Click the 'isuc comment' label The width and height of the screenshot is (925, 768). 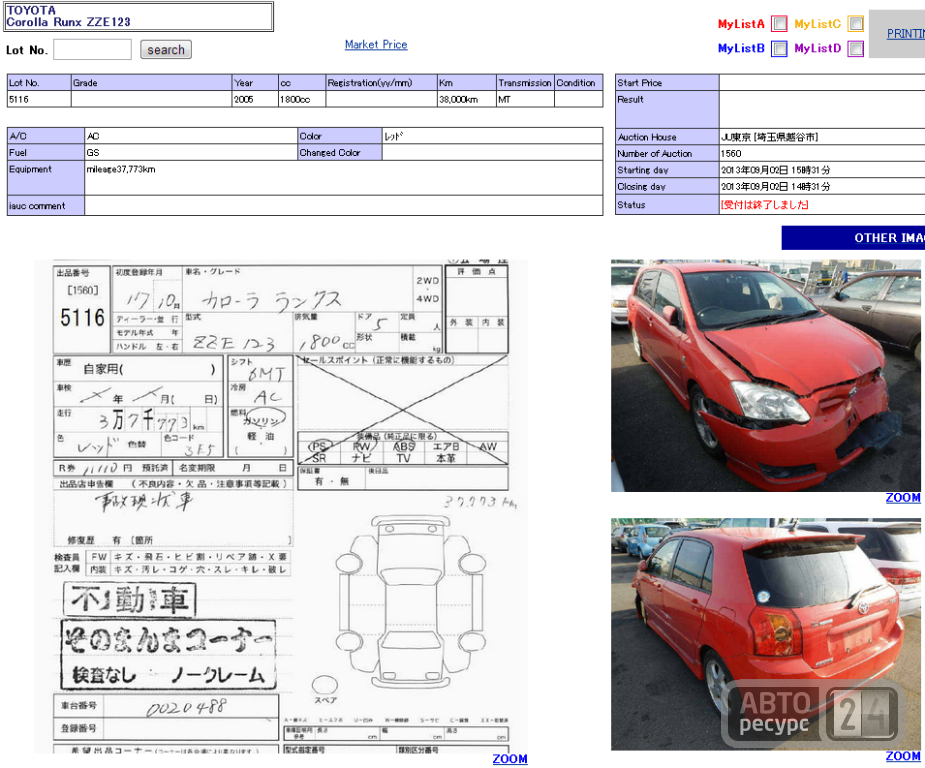(37, 206)
